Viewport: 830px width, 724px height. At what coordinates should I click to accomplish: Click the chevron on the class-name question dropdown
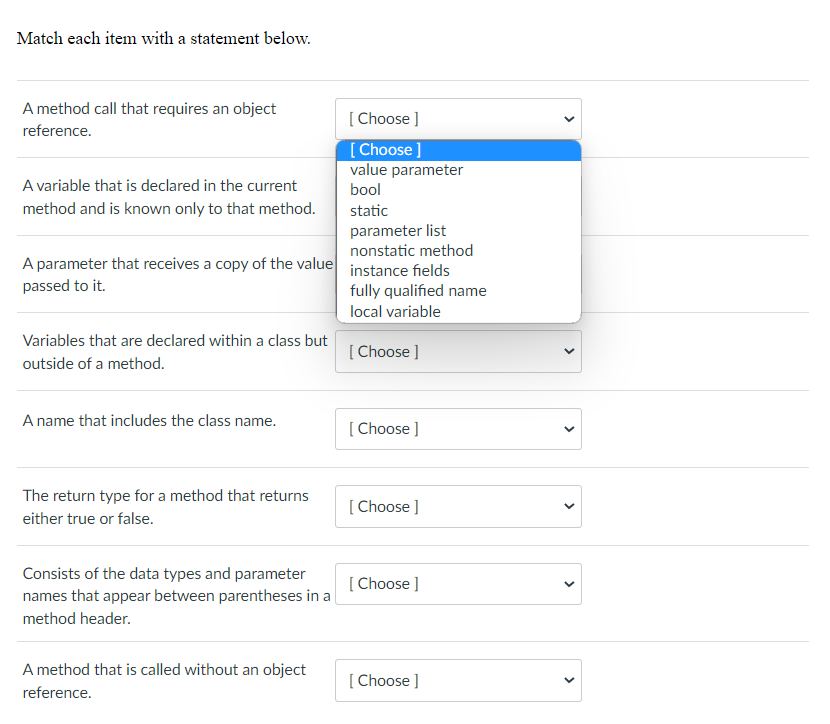(x=569, y=428)
